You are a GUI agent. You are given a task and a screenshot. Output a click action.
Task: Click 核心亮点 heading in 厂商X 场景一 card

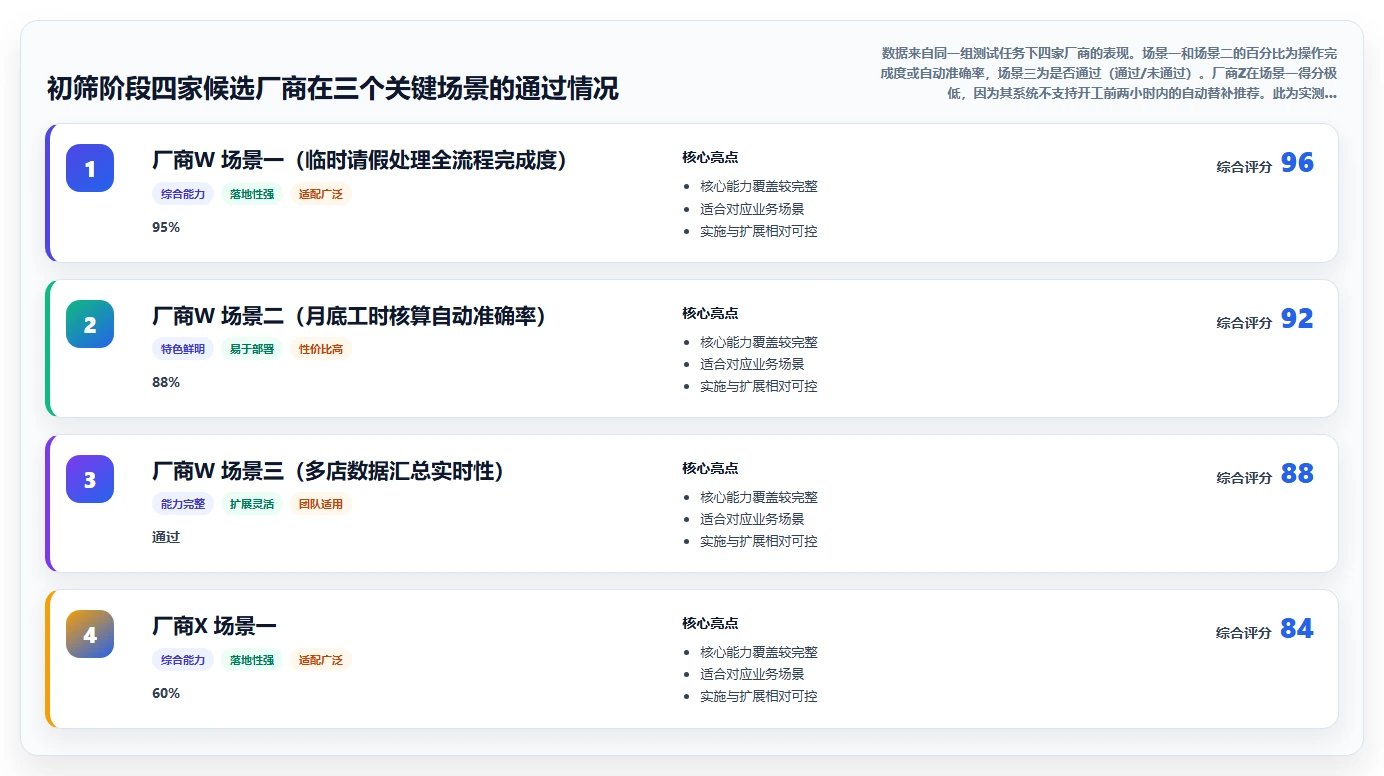(x=710, y=623)
